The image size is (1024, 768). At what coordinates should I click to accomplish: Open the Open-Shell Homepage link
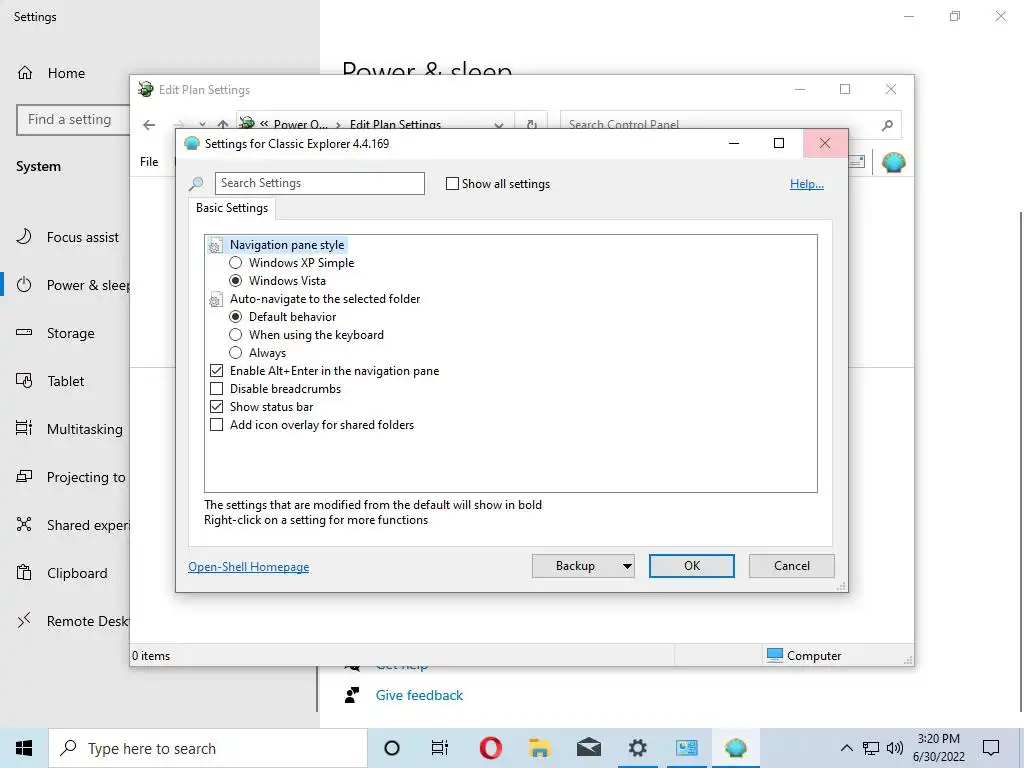coord(248,567)
